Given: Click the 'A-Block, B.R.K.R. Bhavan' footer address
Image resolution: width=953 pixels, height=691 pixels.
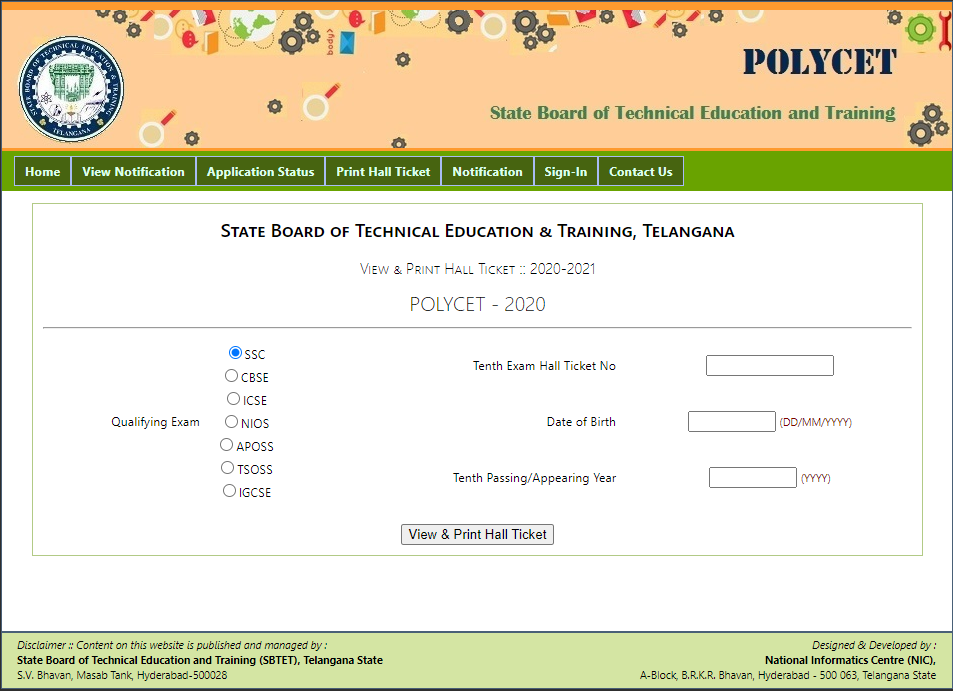Looking at the screenshot, I should pyautogui.click(x=788, y=675).
